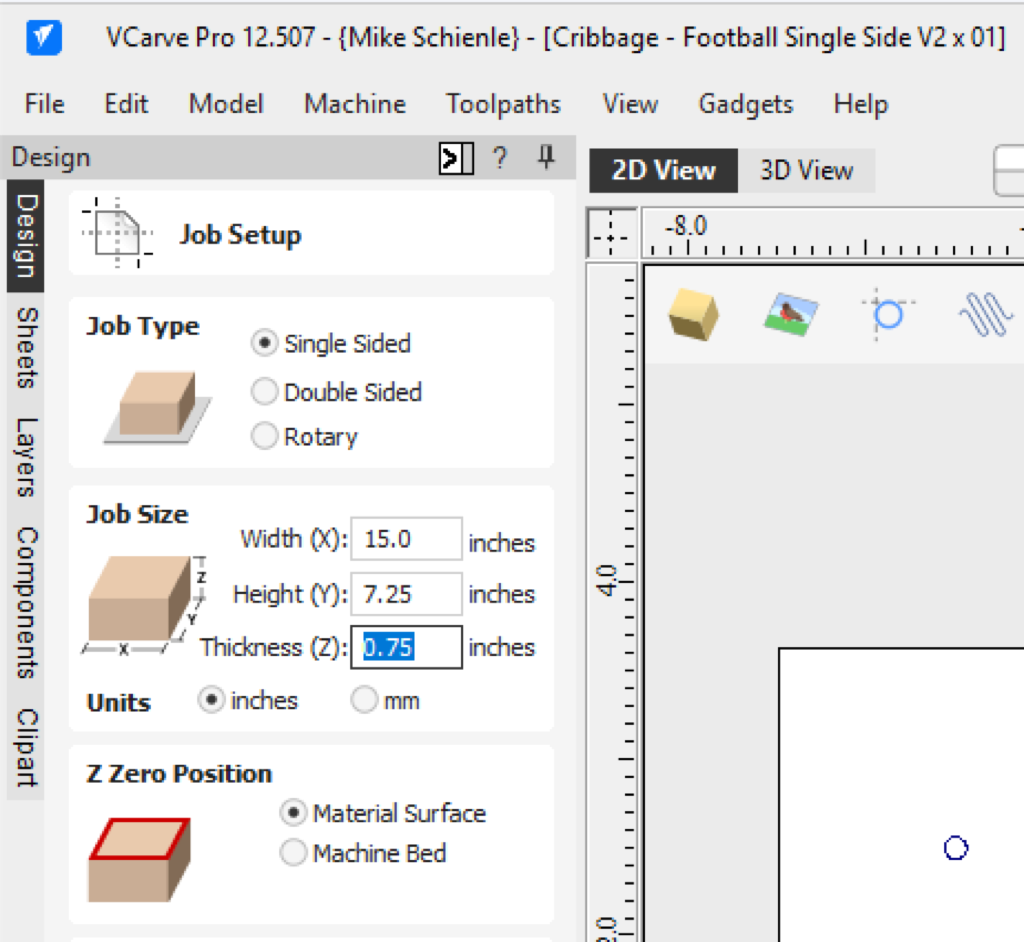Open the Machine menu
The height and width of the screenshot is (942, 1024).
355,104
